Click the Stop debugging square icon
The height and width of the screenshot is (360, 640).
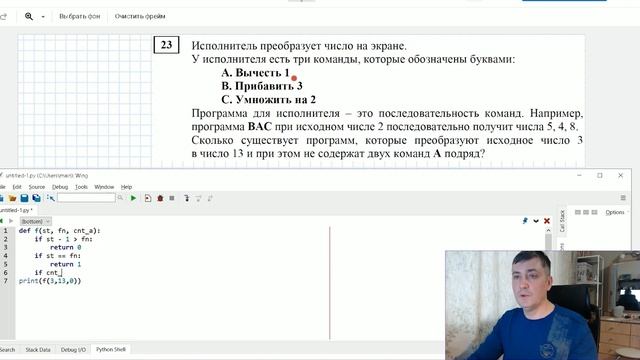click(172, 198)
